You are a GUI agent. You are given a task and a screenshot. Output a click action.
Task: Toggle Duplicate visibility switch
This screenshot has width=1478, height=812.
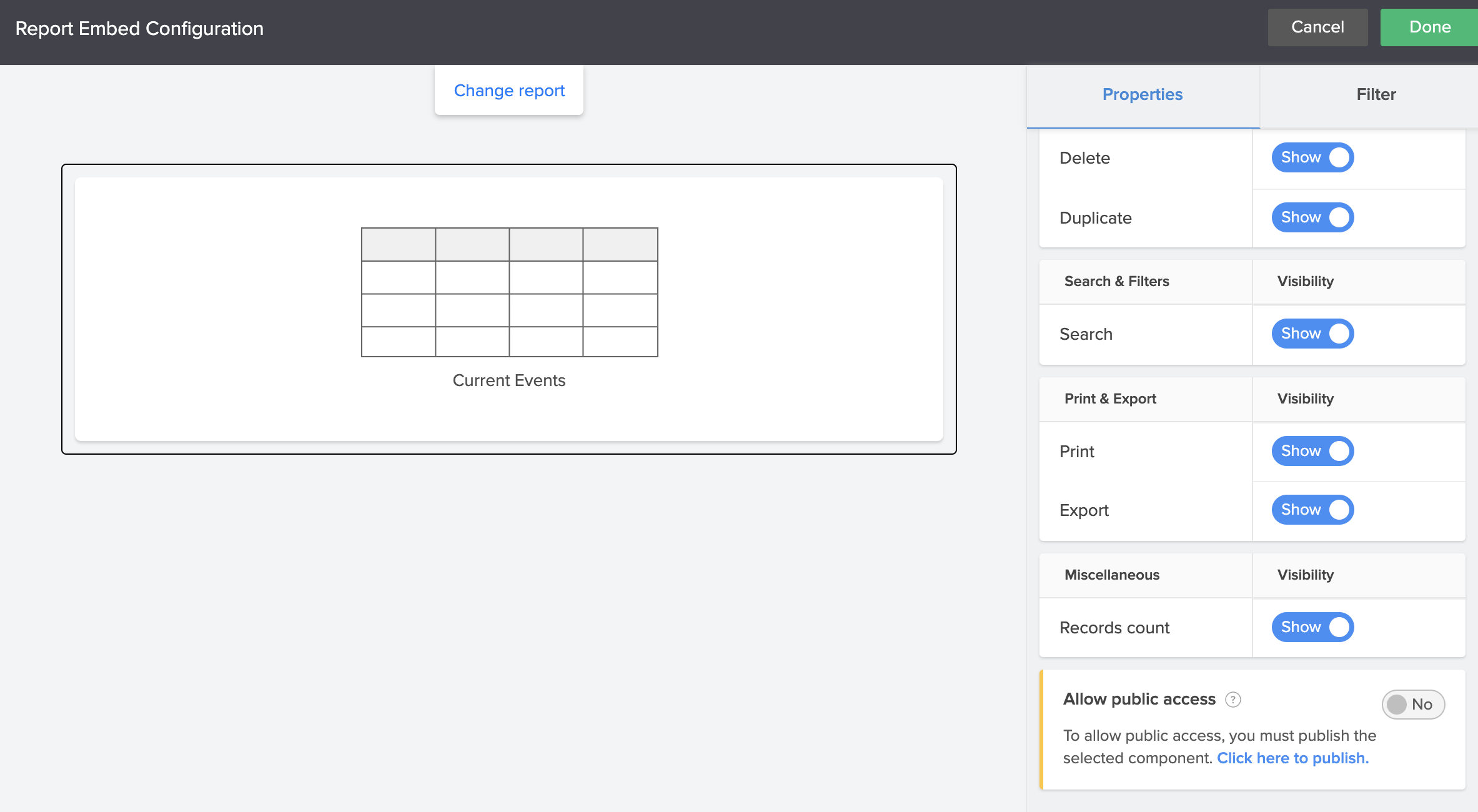pos(1312,217)
